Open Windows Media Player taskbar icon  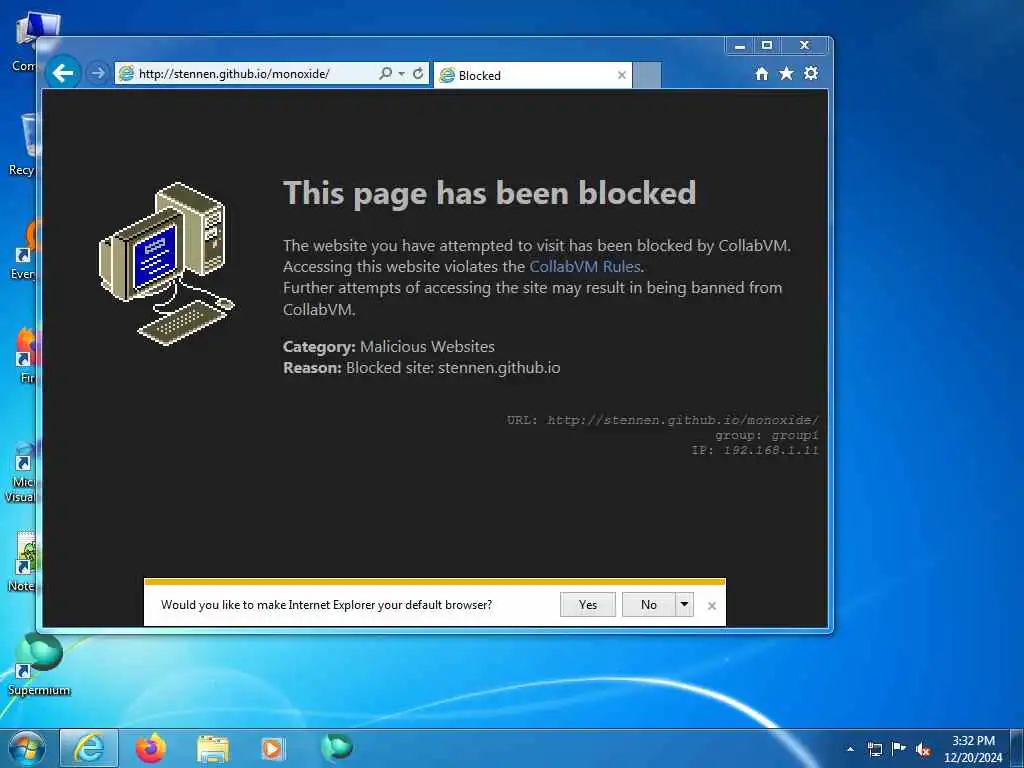[x=272, y=749]
